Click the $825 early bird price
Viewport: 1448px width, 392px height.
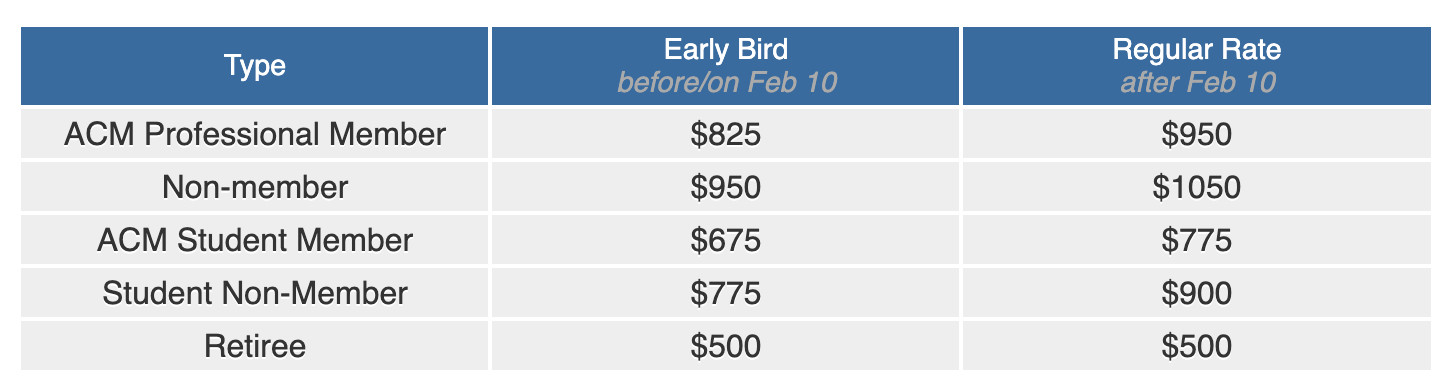coord(726,134)
